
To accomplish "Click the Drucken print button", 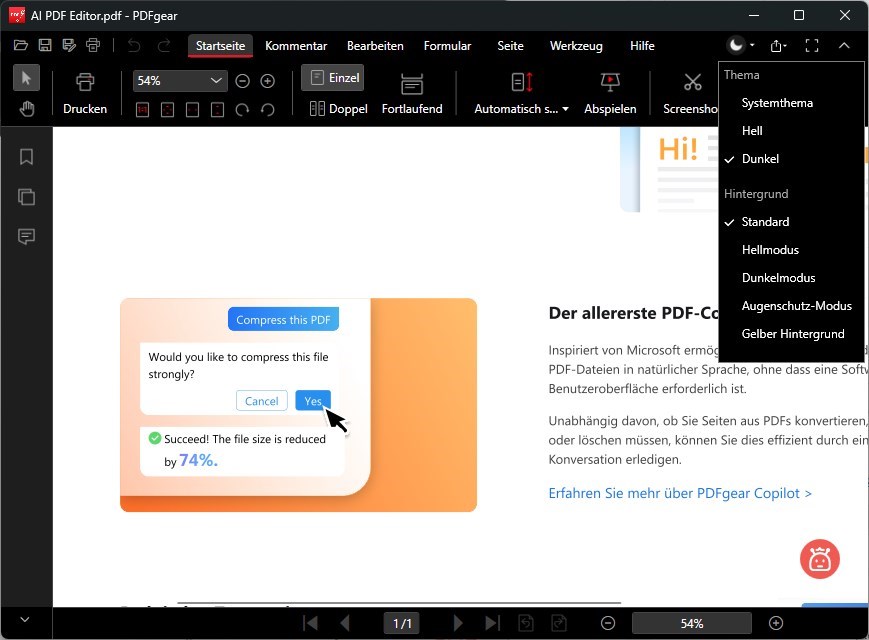I will click(x=85, y=94).
